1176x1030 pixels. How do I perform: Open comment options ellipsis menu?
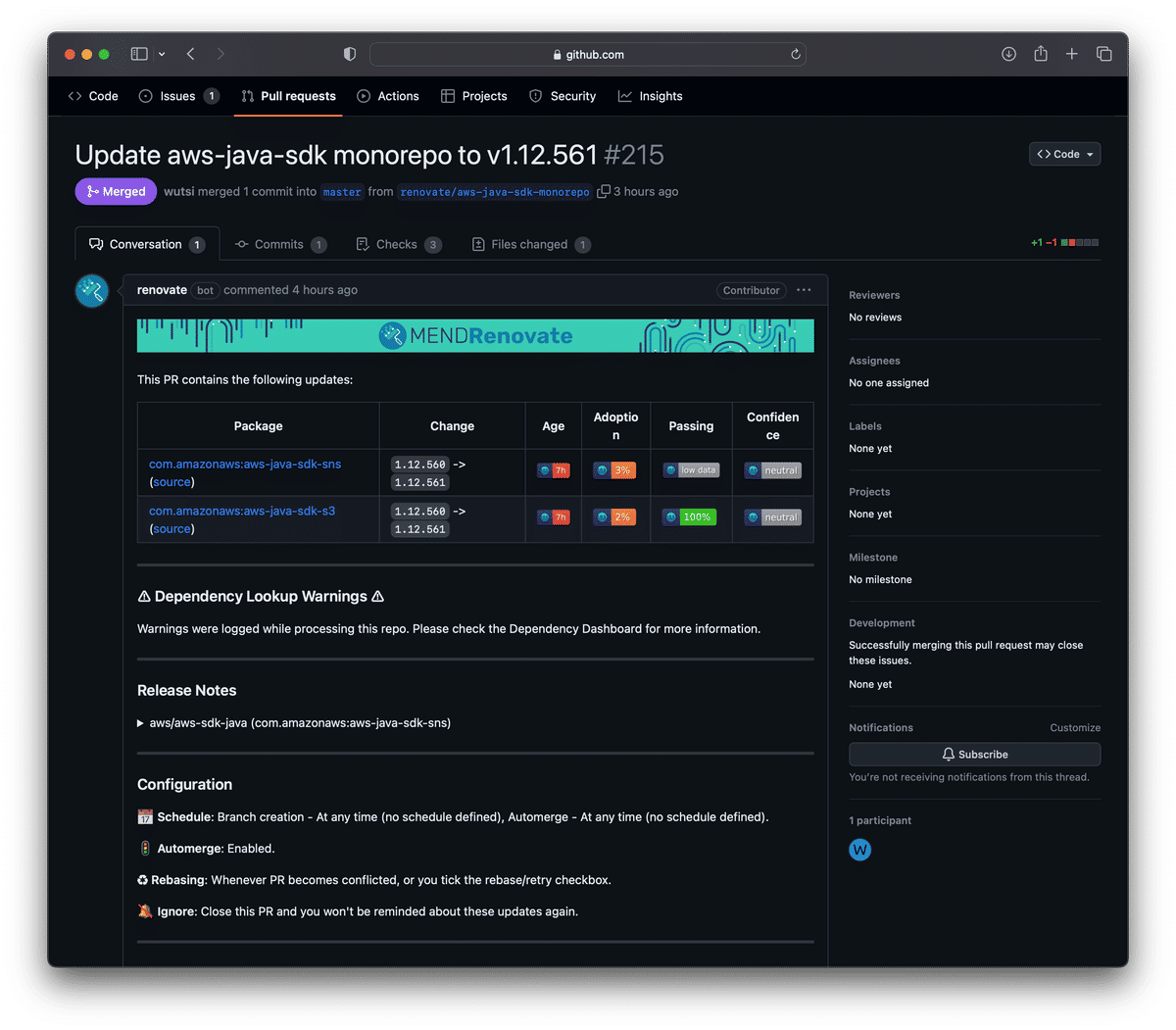pyautogui.click(x=804, y=290)
